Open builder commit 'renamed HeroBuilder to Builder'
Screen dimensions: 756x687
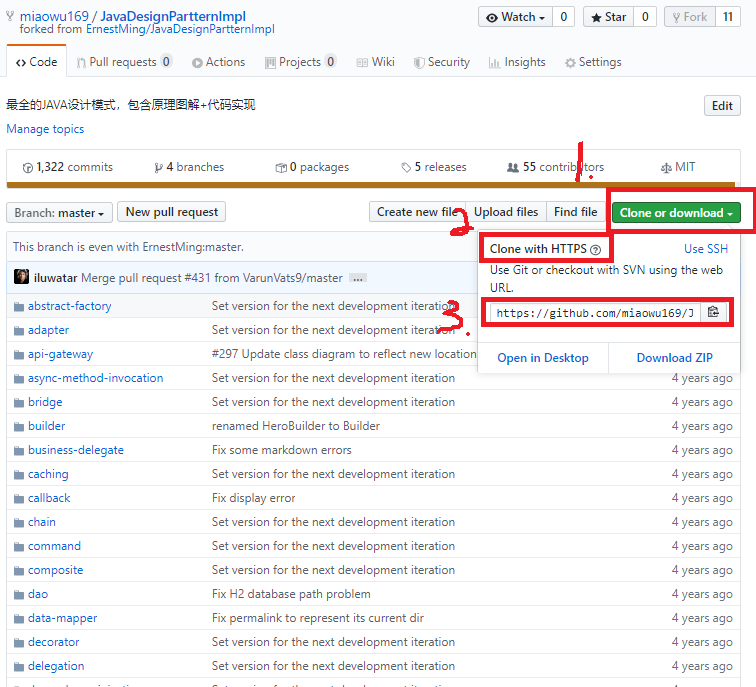(x=296, y=426)
